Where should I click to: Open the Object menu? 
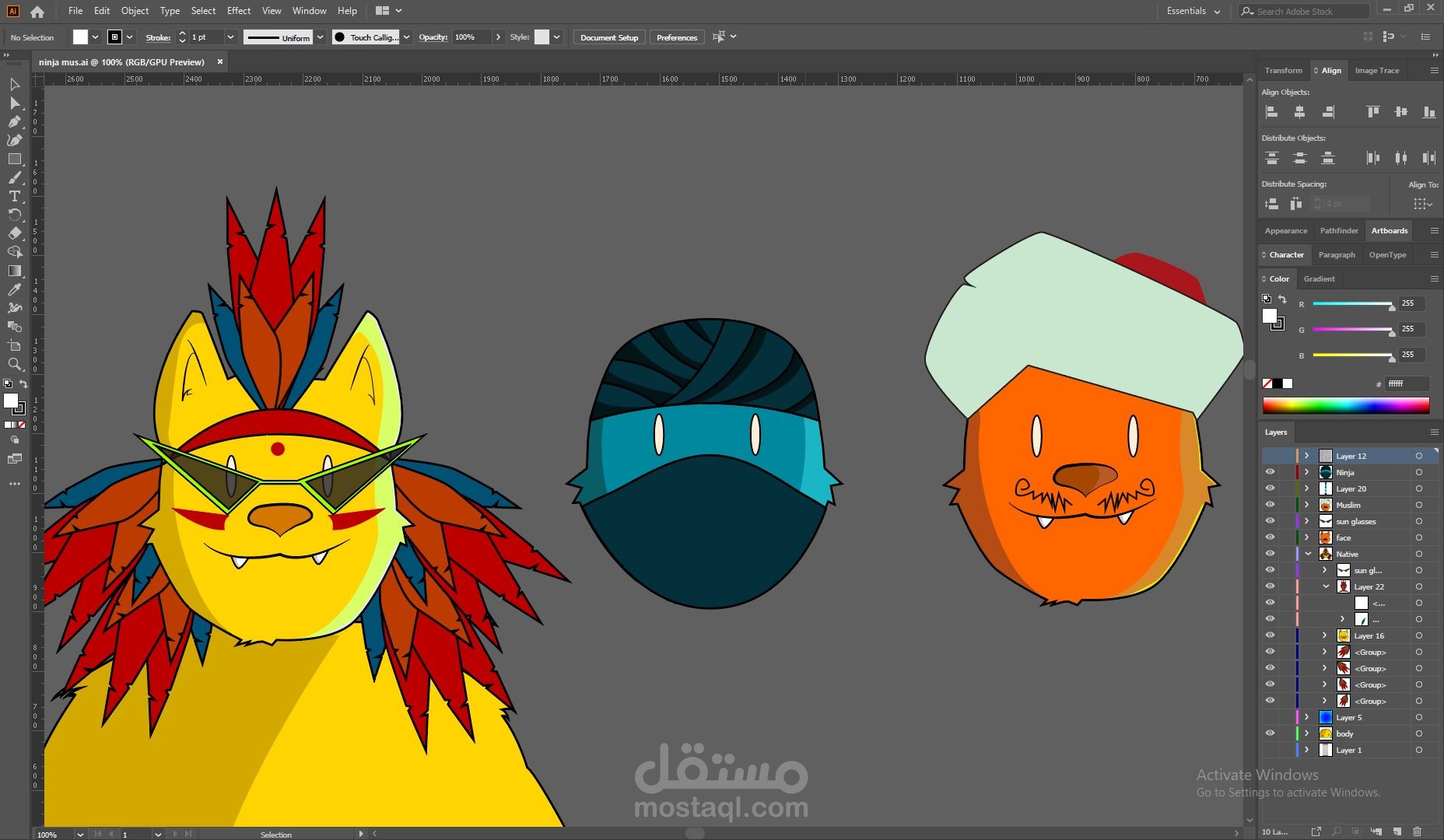[135, 11]
